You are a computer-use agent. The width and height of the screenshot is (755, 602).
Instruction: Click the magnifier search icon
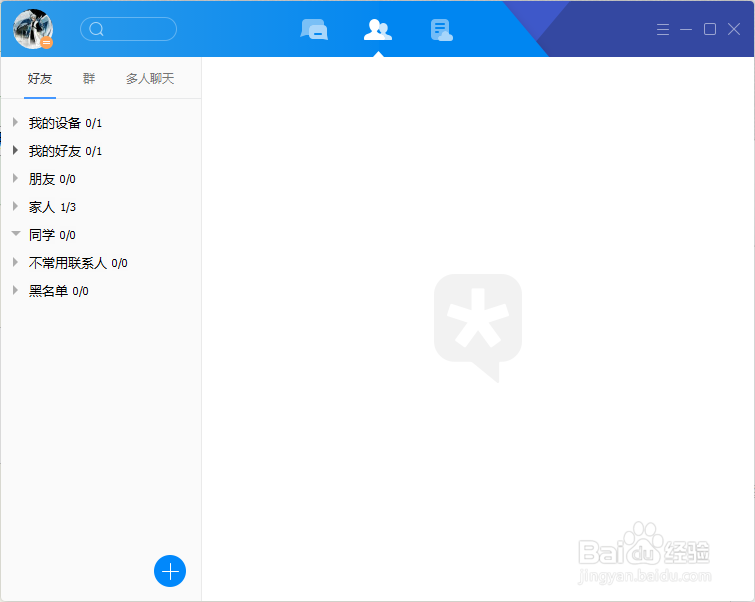pos(96,29)
